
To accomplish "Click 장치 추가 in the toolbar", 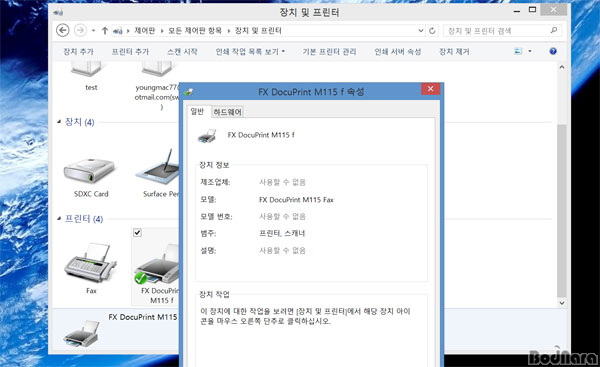I will 78,51.
